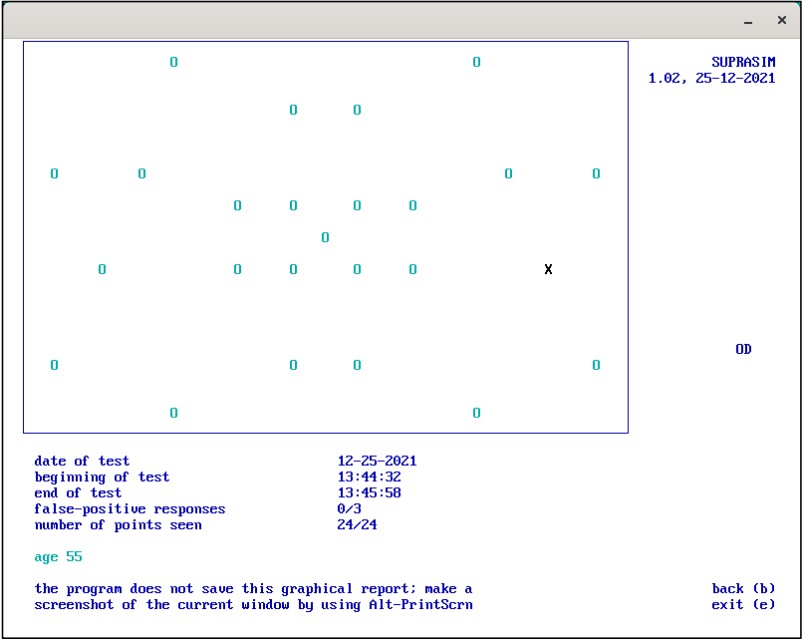Viewport: 802px width, 639px height.
Task: Click the exit (e) option
Action: (x=743, y=605)
